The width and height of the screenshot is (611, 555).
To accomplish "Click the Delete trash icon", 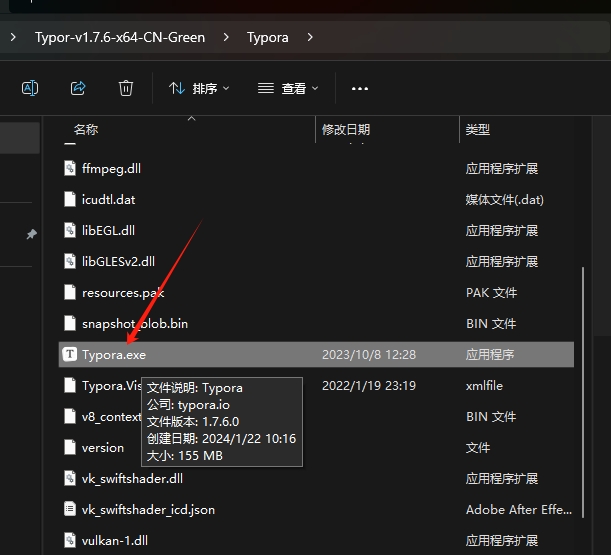I will [x=126, y=88].
